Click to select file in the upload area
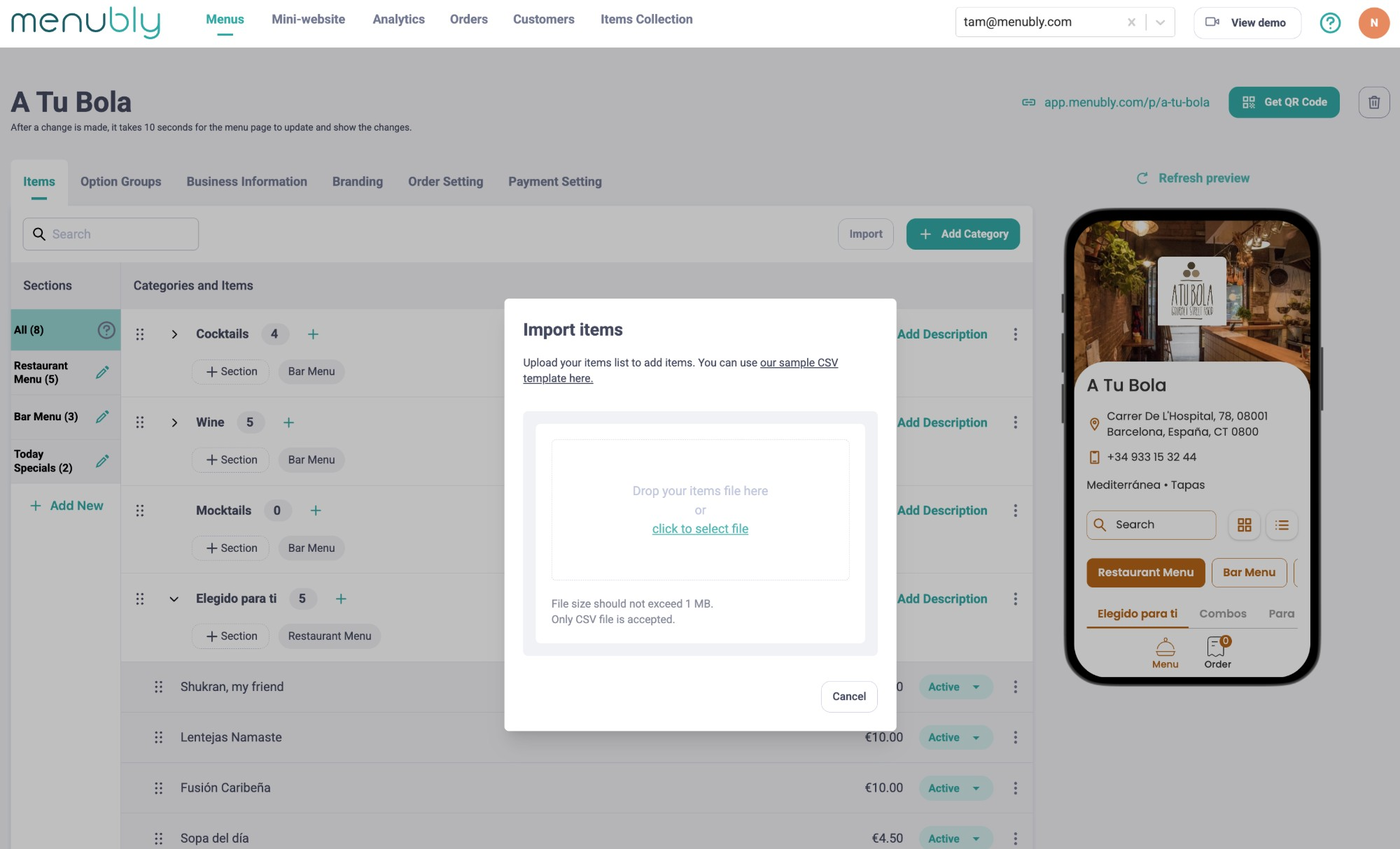This screenshot has height=849, width=1400. pos(700,529)
